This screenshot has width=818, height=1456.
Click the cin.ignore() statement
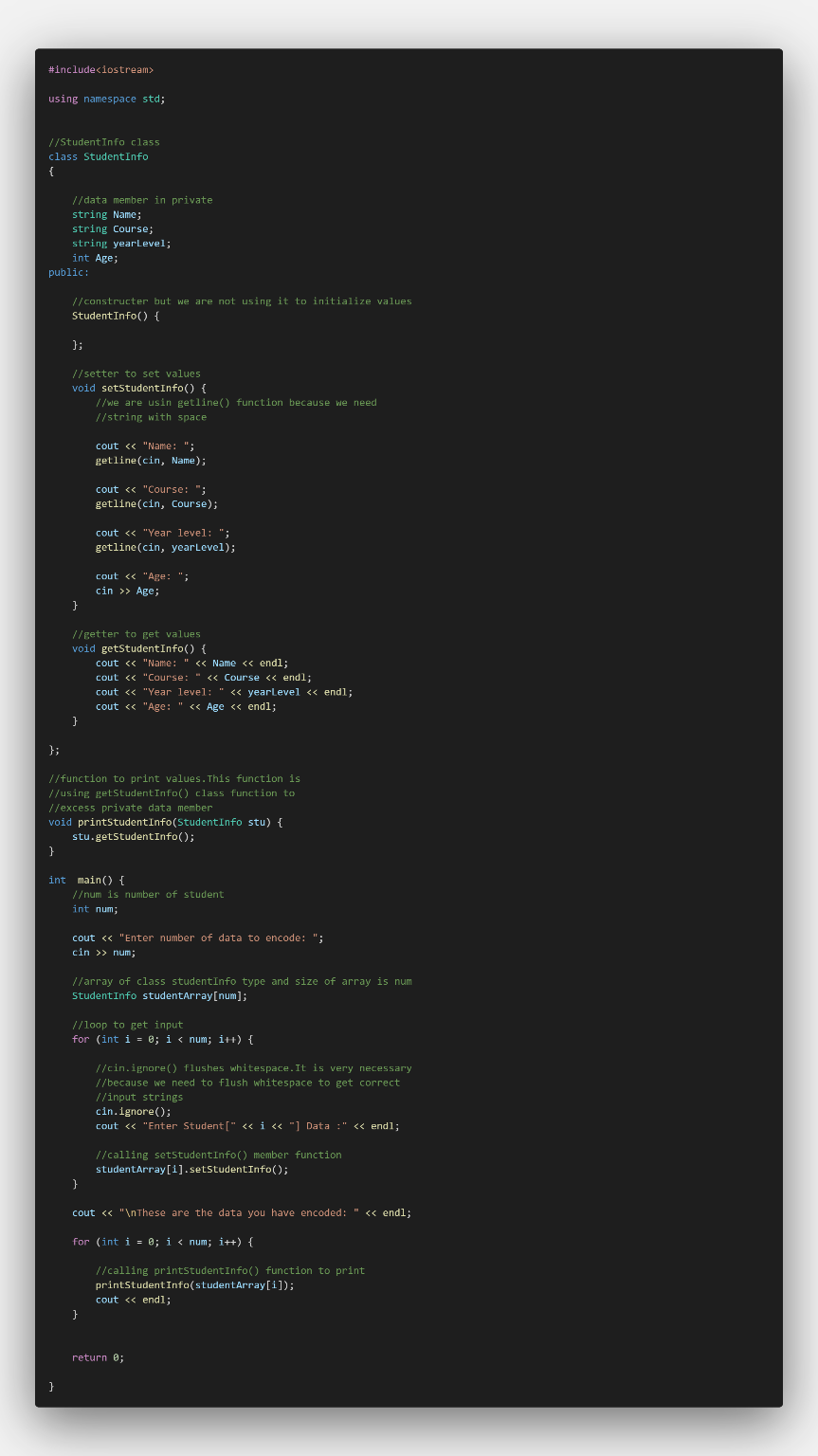coord(124,1111)
